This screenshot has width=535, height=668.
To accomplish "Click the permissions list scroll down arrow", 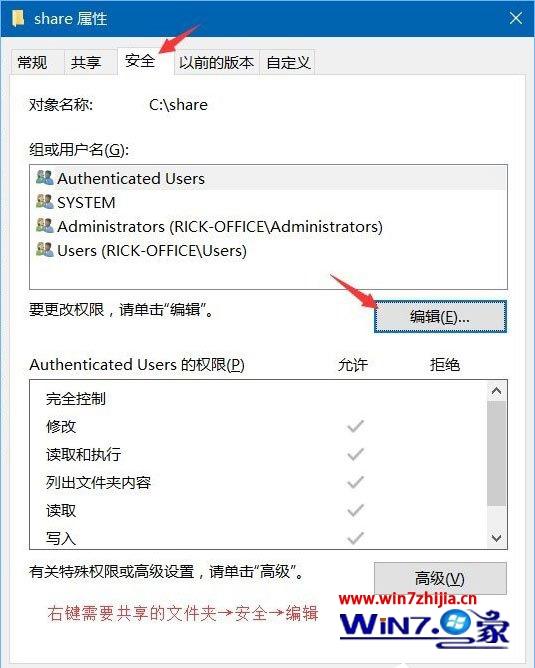I will point(496,538).
